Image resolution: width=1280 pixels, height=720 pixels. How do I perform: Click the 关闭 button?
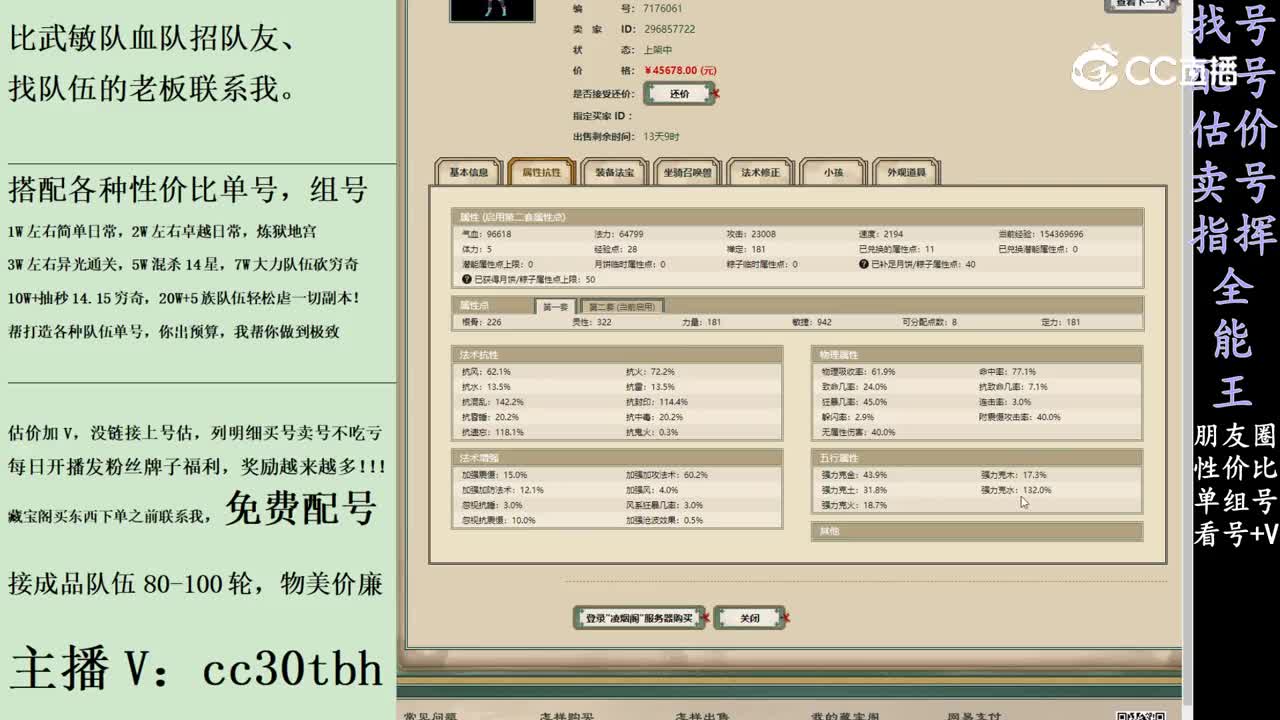tap(750, 618)
